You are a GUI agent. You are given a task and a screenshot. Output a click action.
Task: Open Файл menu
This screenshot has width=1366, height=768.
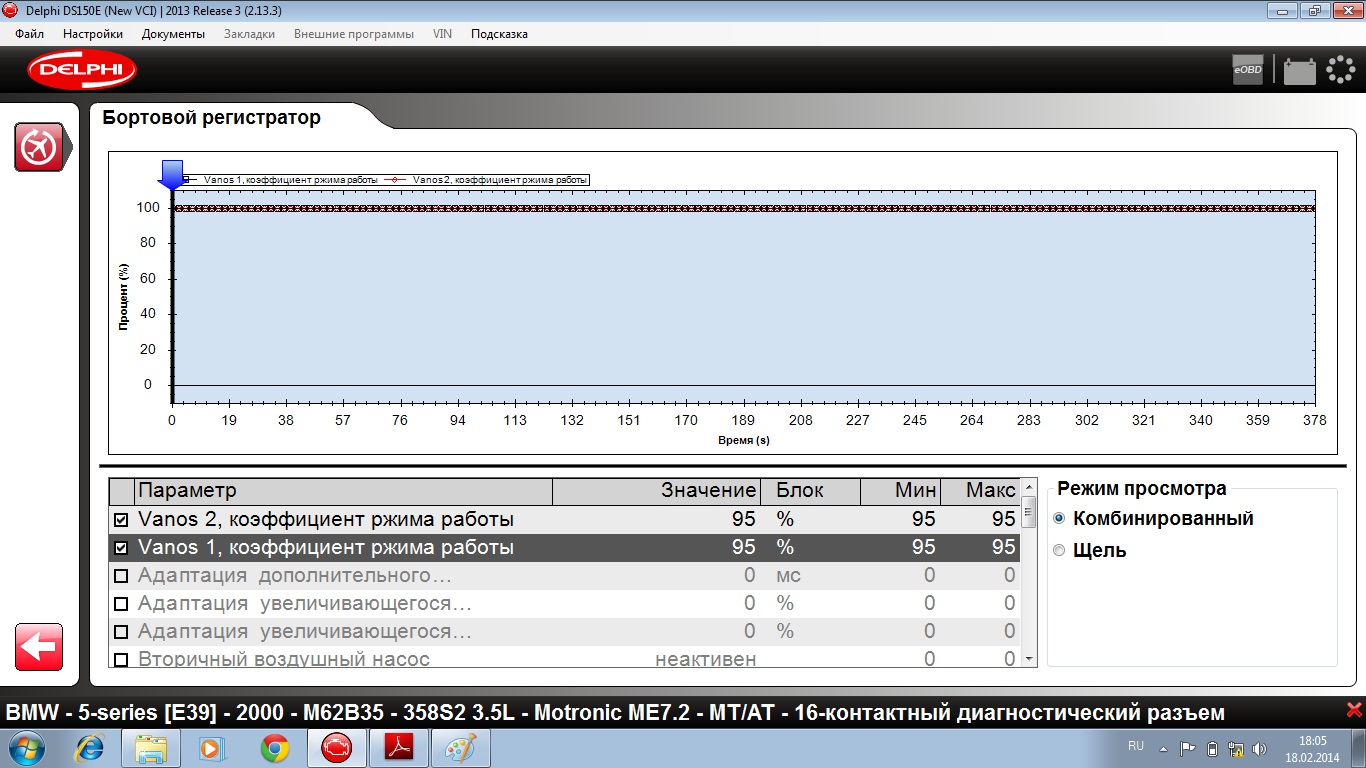[x=30, y=34]
